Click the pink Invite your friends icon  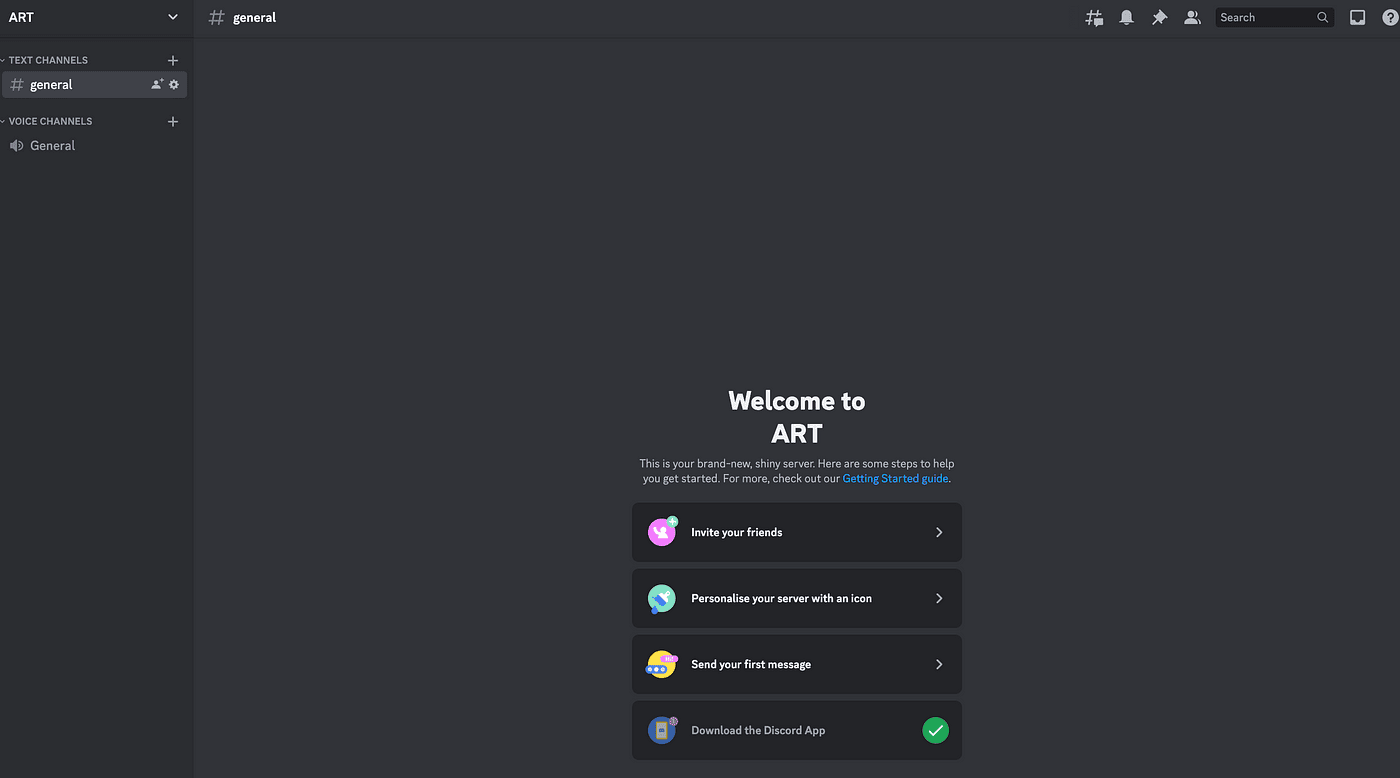click(x=662, y=532)
